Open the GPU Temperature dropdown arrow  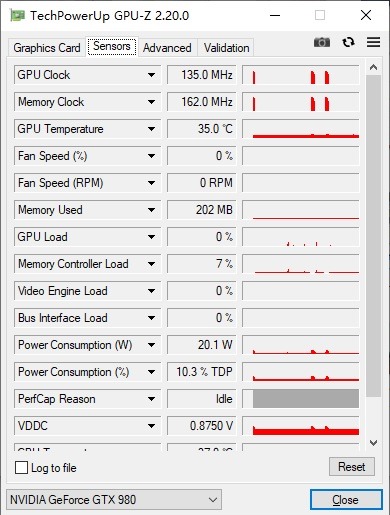coord(151,129)
